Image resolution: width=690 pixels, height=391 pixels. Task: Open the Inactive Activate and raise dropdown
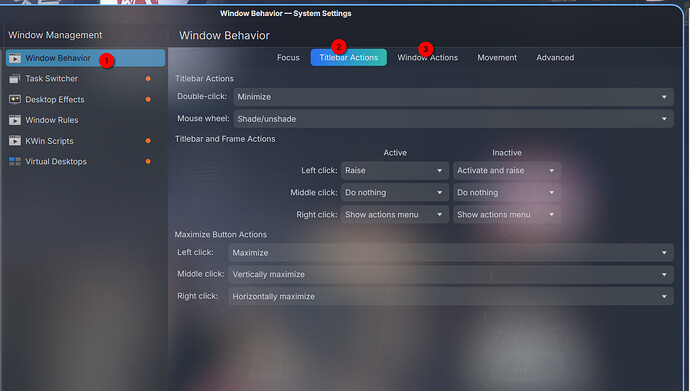coord(507,171)
